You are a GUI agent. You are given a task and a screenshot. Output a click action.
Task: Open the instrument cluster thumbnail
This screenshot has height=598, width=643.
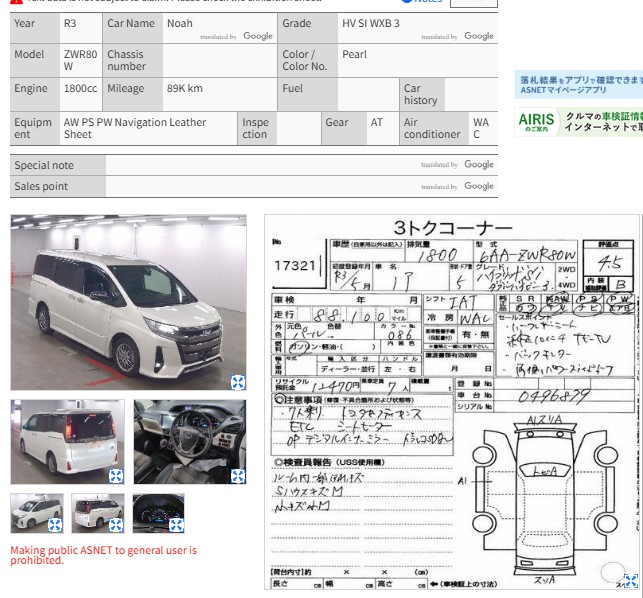pyautogui.click(x=158, y=513)
